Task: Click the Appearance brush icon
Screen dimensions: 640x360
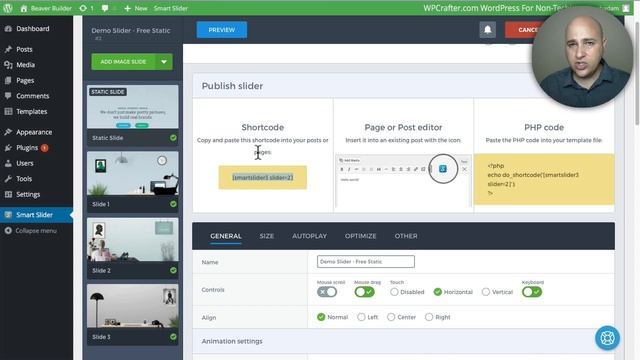Action: [x=8, y=132]
